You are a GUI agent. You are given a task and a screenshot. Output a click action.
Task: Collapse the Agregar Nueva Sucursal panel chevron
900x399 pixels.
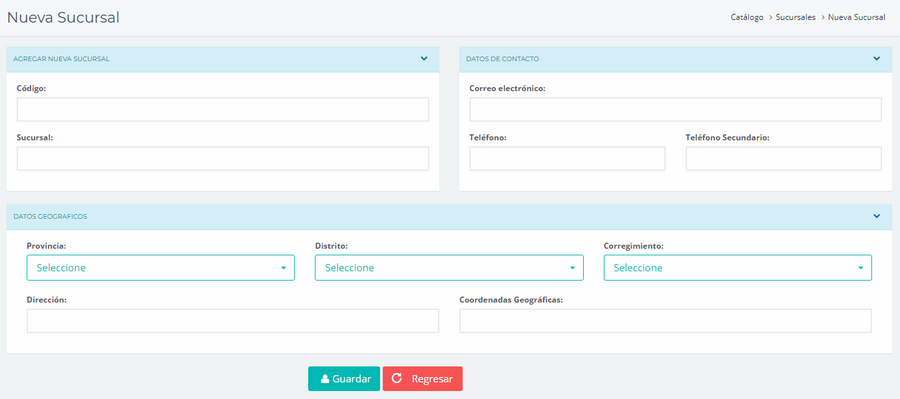coord(424,59)
